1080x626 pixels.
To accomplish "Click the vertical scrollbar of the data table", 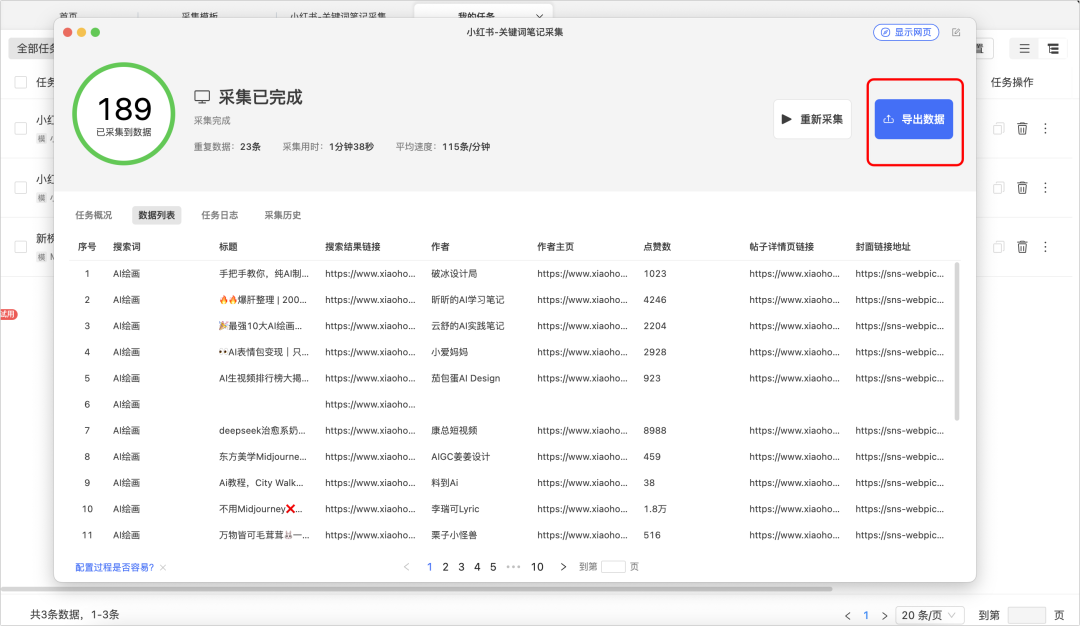I will (957, 341).
